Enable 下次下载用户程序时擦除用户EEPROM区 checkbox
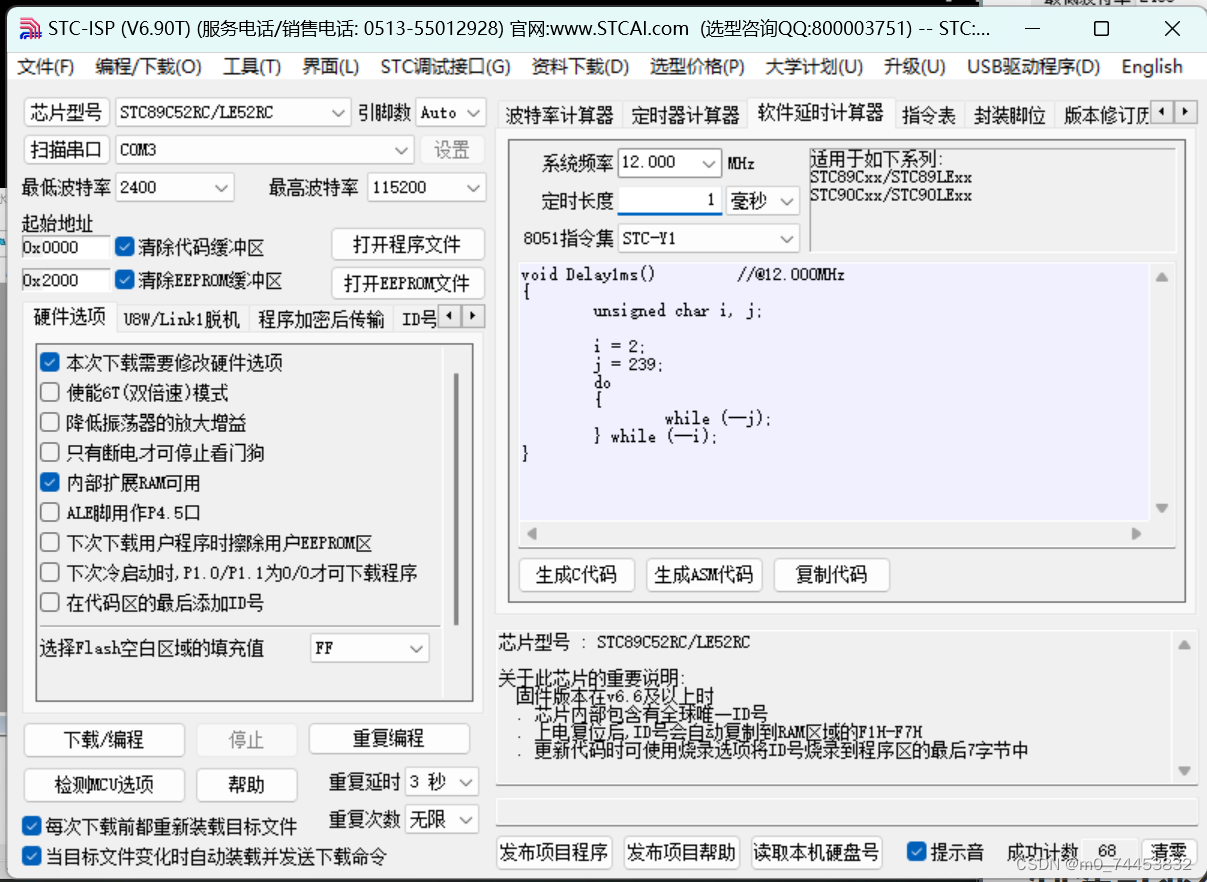The image size is (1207, 882). pos(50,543)
